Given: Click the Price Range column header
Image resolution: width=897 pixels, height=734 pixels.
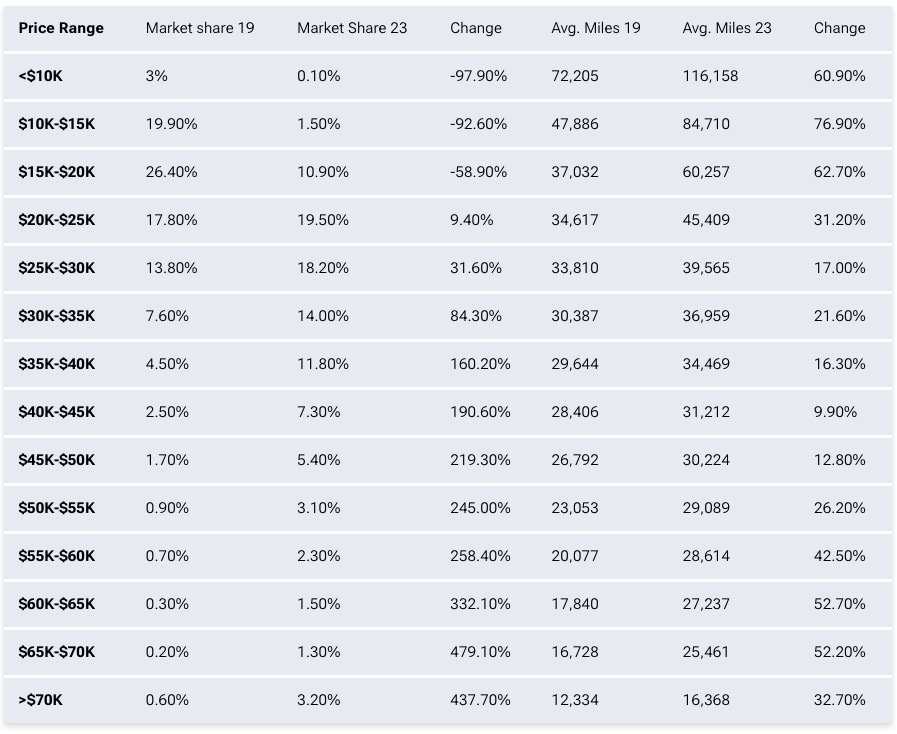Looking at the screenshot, I should pyautogui.click(x=61, y=28).
